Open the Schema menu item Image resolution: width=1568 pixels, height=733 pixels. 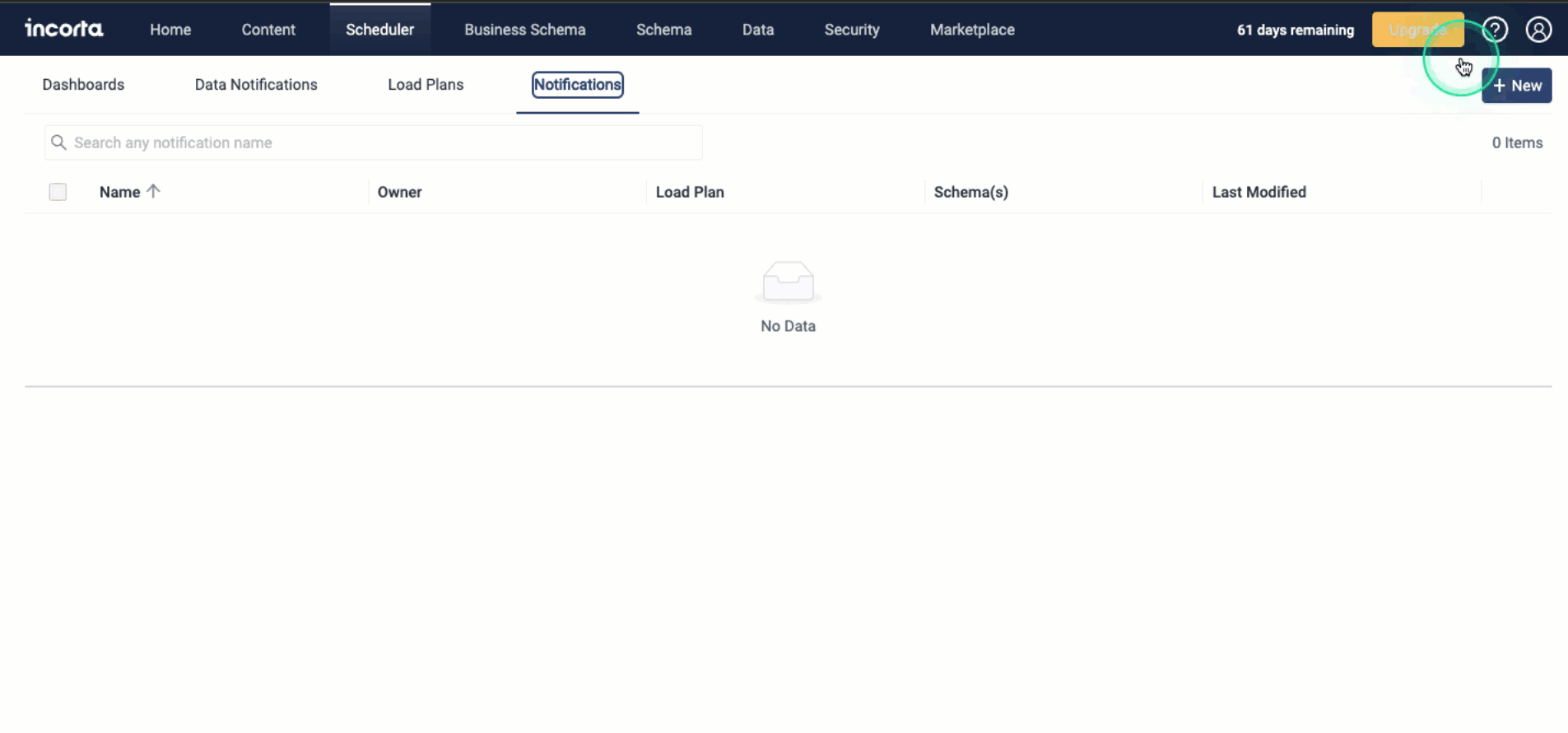pyautogui.click(x=663, y=30)
